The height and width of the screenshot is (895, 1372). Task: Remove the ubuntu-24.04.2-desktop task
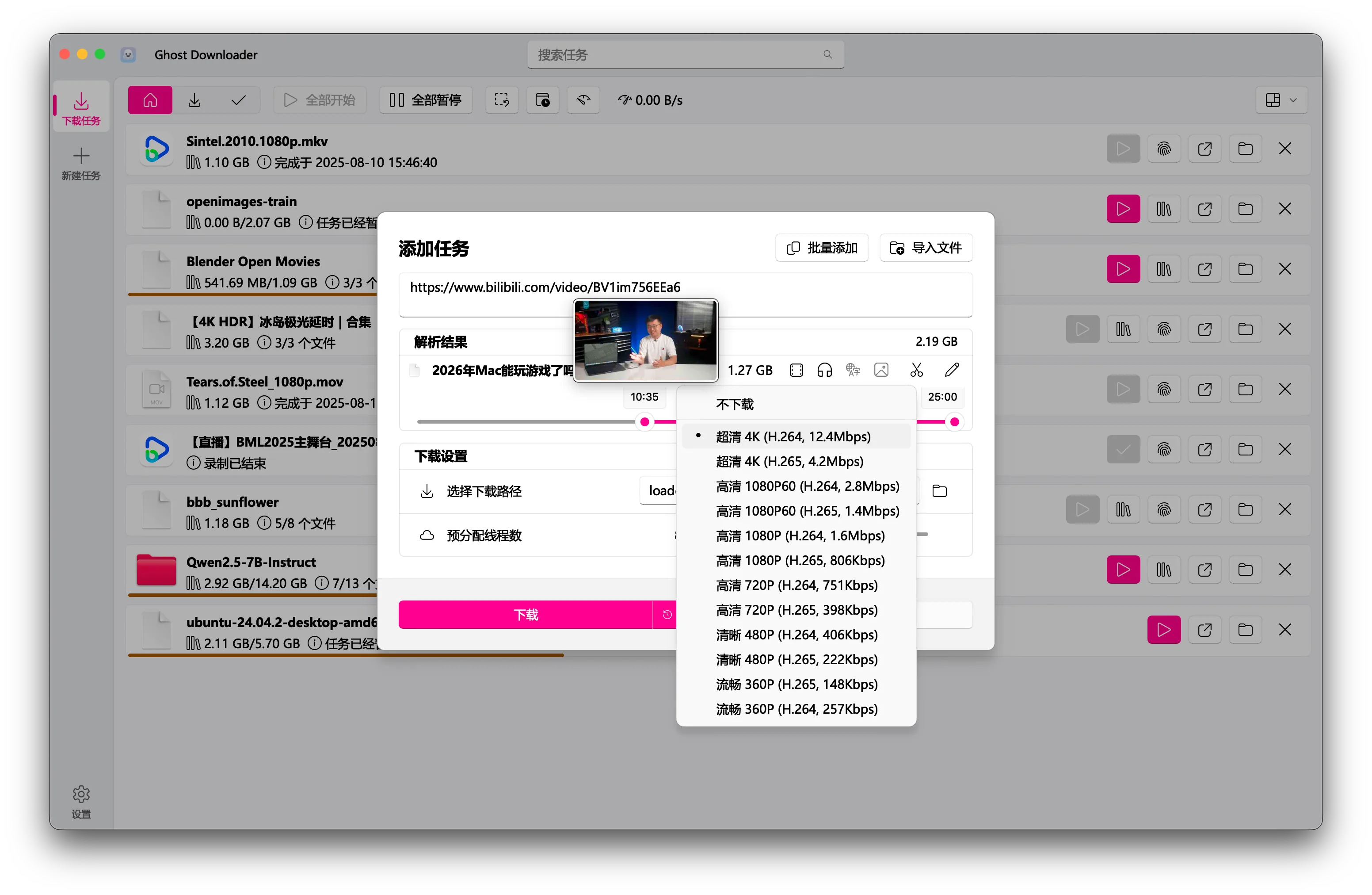click(1285, 630)
